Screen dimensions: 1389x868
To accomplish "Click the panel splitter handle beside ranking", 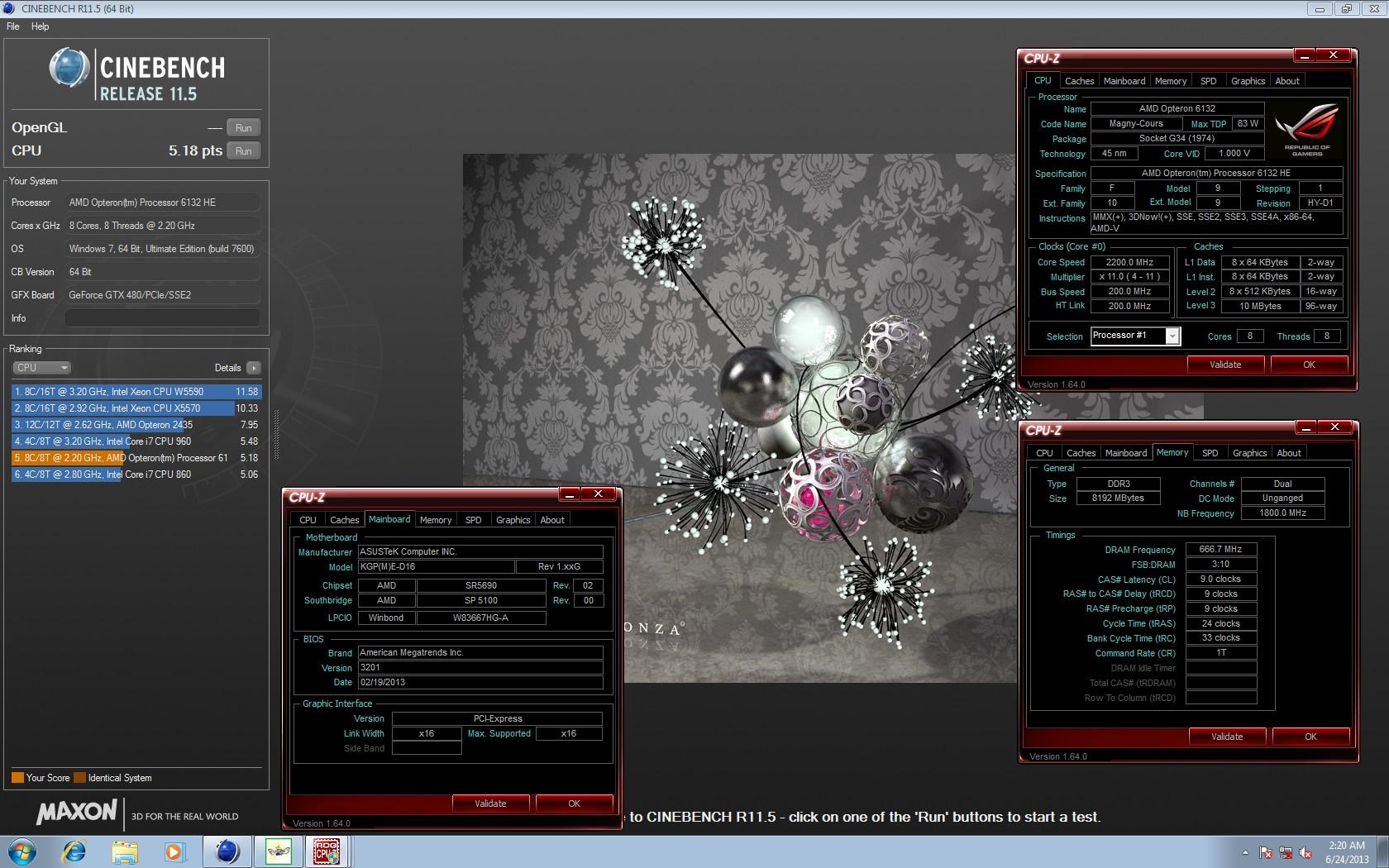I will [x=276, y=435].
